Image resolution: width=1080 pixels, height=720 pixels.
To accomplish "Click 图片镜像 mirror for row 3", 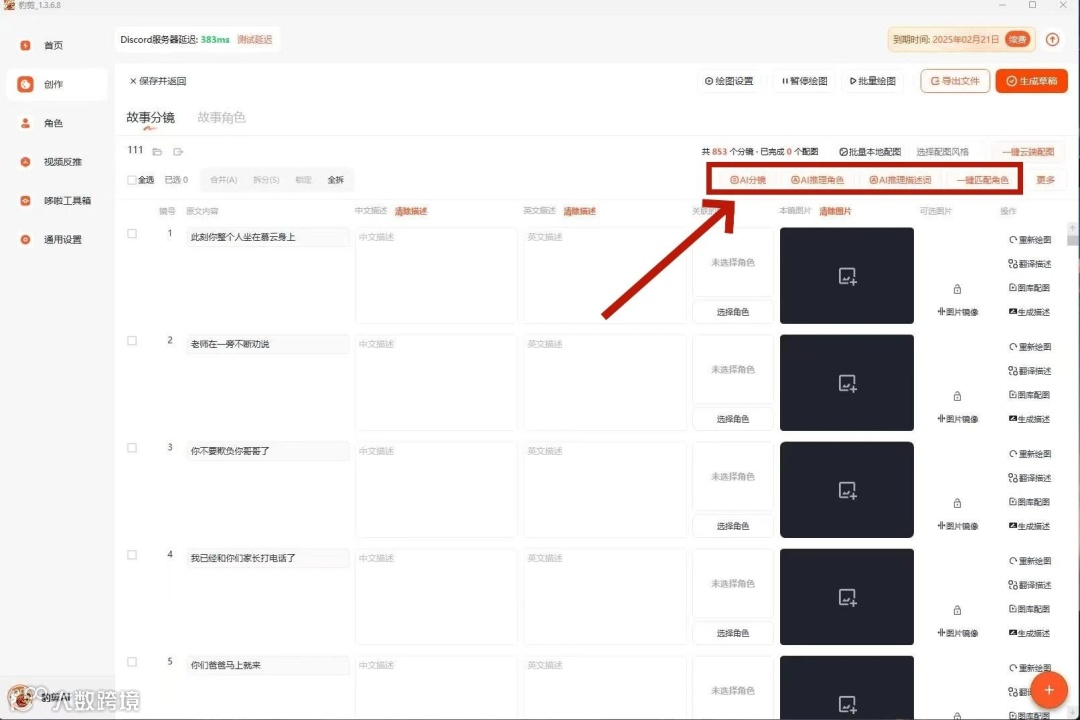I will (x=958, y=526).
